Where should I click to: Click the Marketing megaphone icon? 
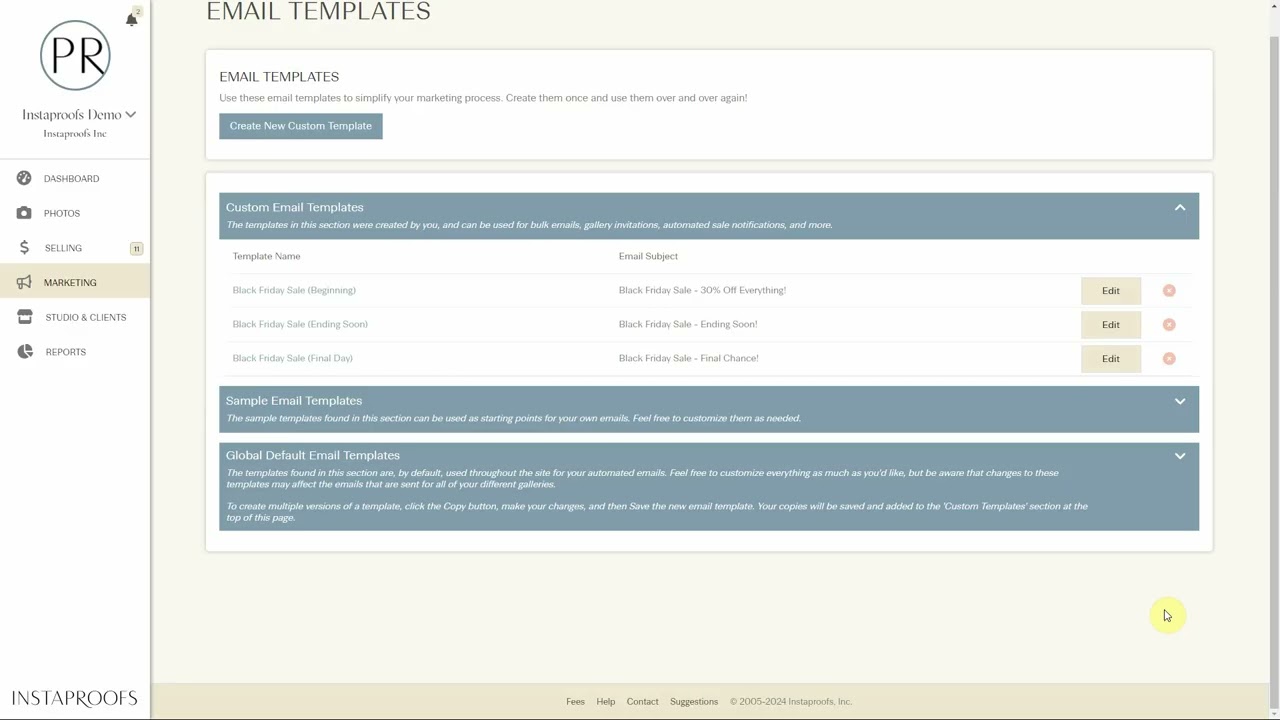[24, 282]
